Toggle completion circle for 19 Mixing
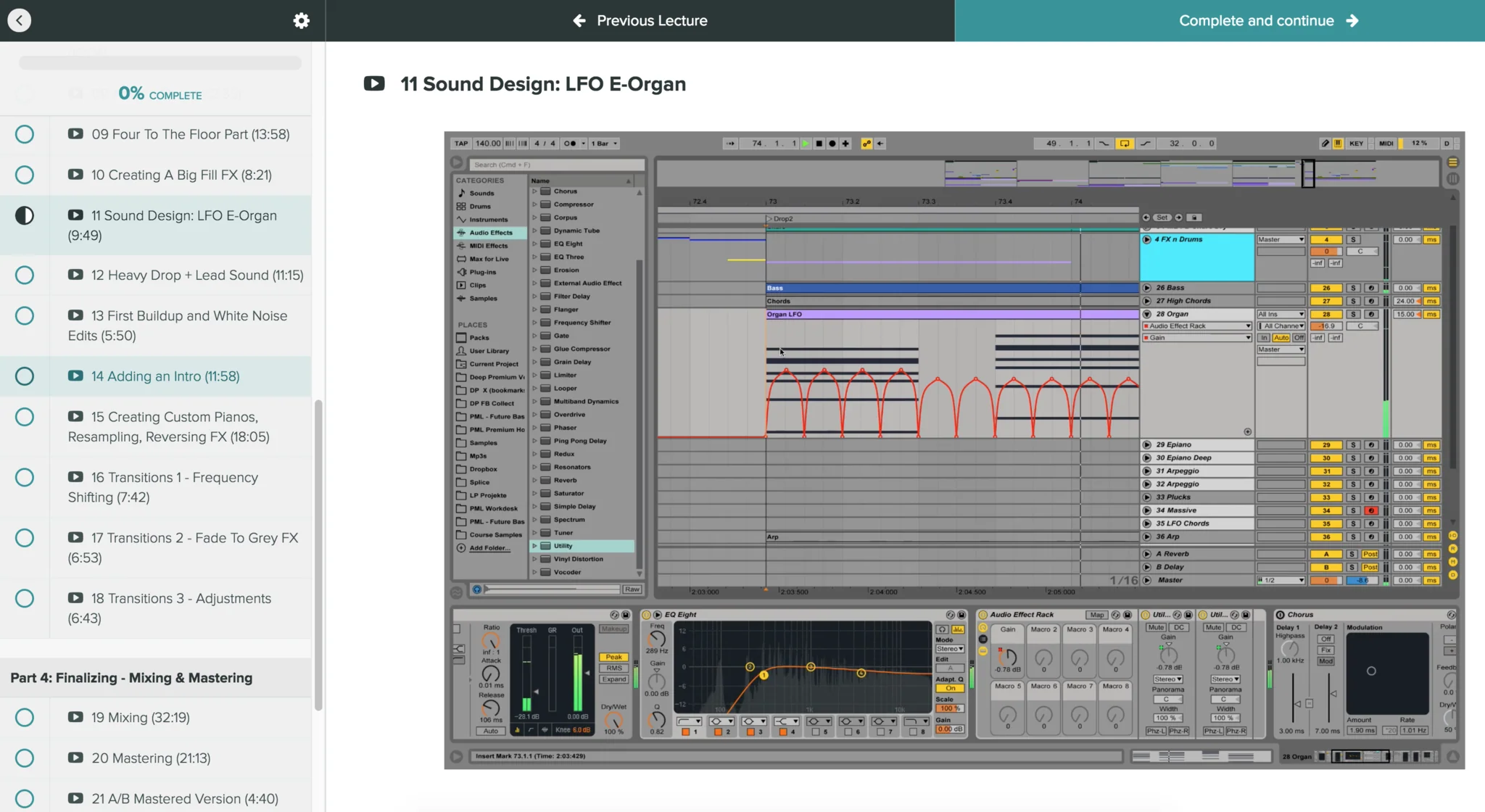1485x812 pixels. pyautogui.click(x=25, y=717)
